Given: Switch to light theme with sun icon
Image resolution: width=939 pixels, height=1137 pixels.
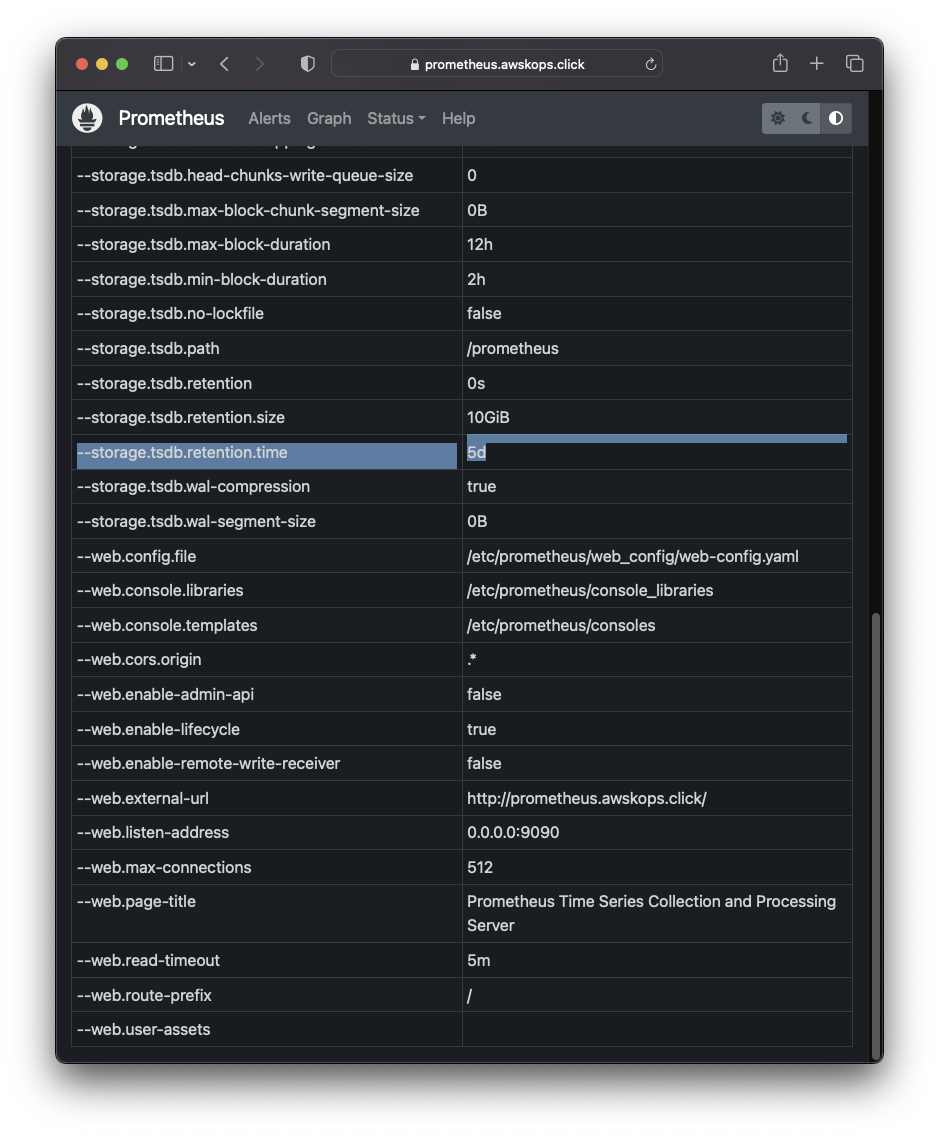Looking at the screenshot, I should pyautogui.click(x=777, y=118).
